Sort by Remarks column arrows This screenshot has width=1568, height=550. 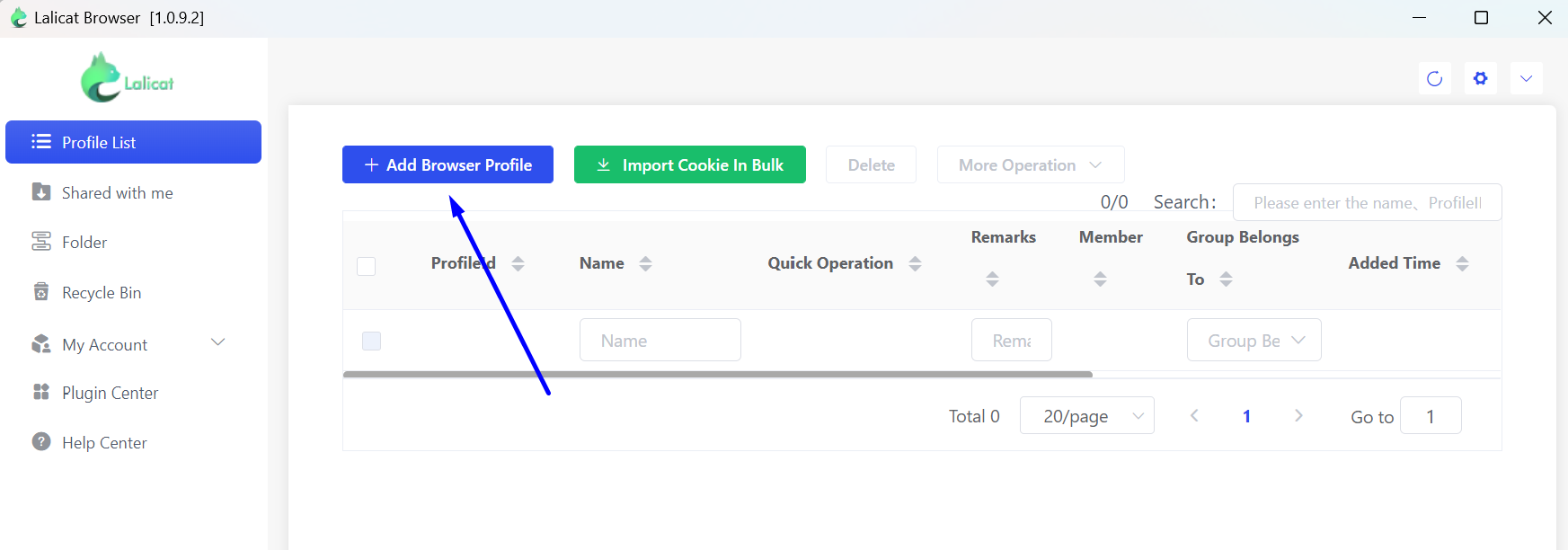coord(992,279)
